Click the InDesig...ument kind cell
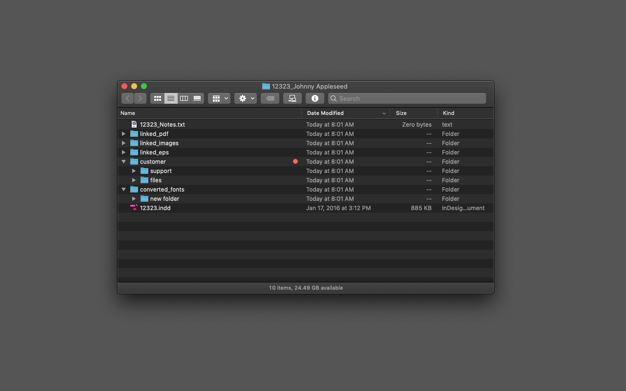The height and width of the screenshot is (391, 626). [463, 208]
